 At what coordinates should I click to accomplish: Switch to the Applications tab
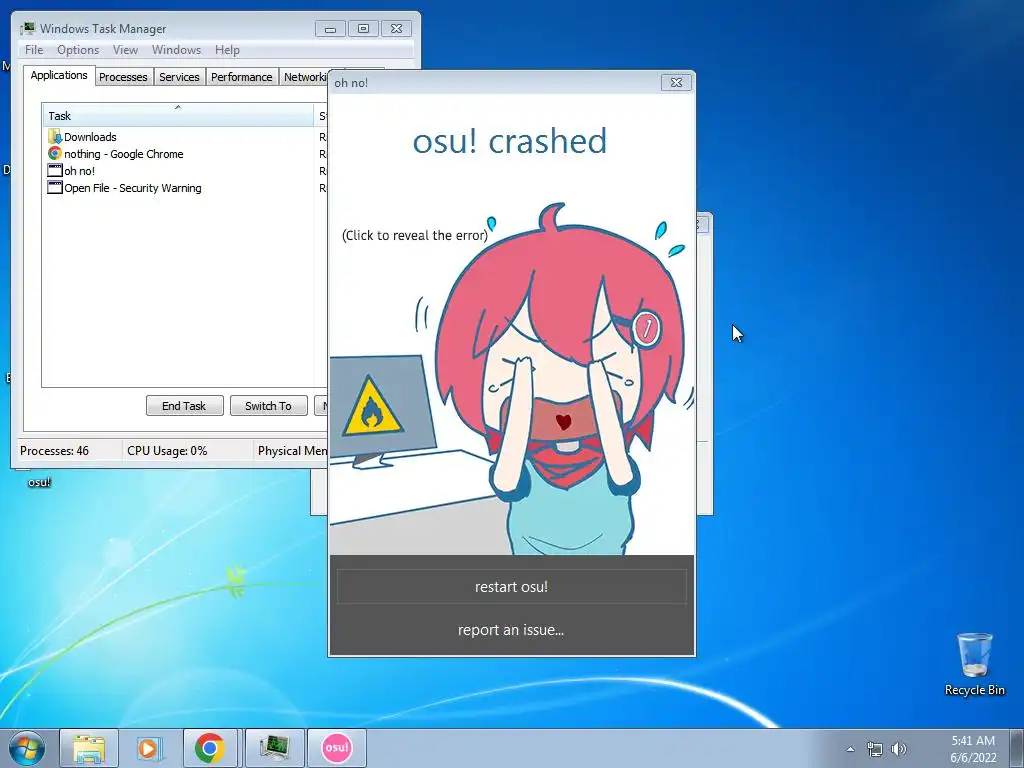[59, 75]
